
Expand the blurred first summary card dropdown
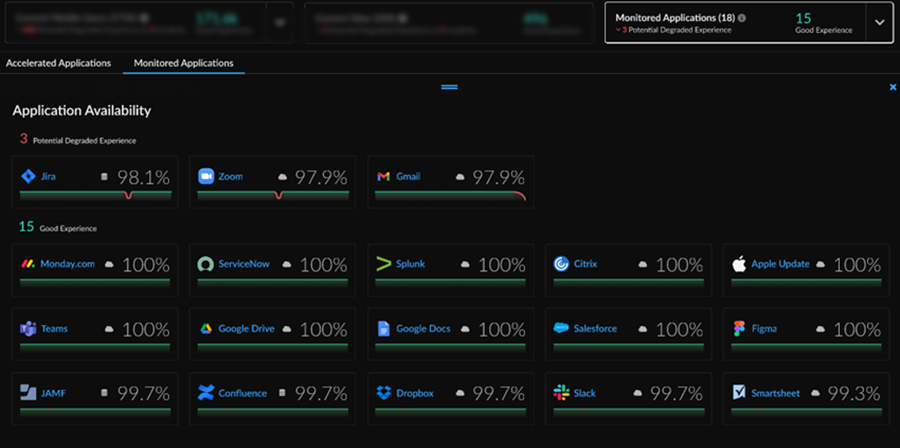[x=280, y=22]
